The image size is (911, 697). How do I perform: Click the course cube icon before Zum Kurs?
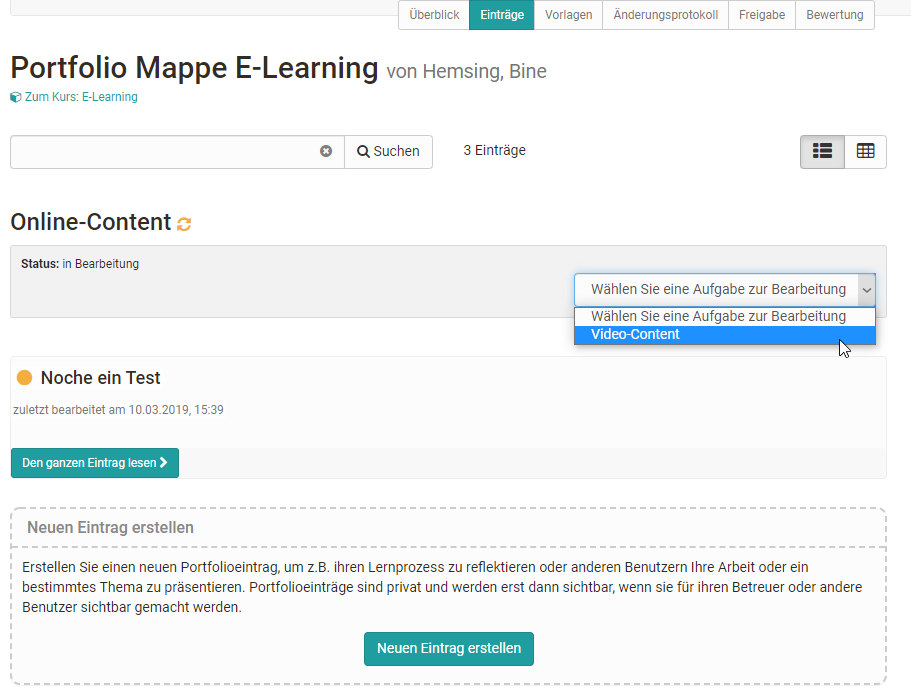click(x=15, y=98)
